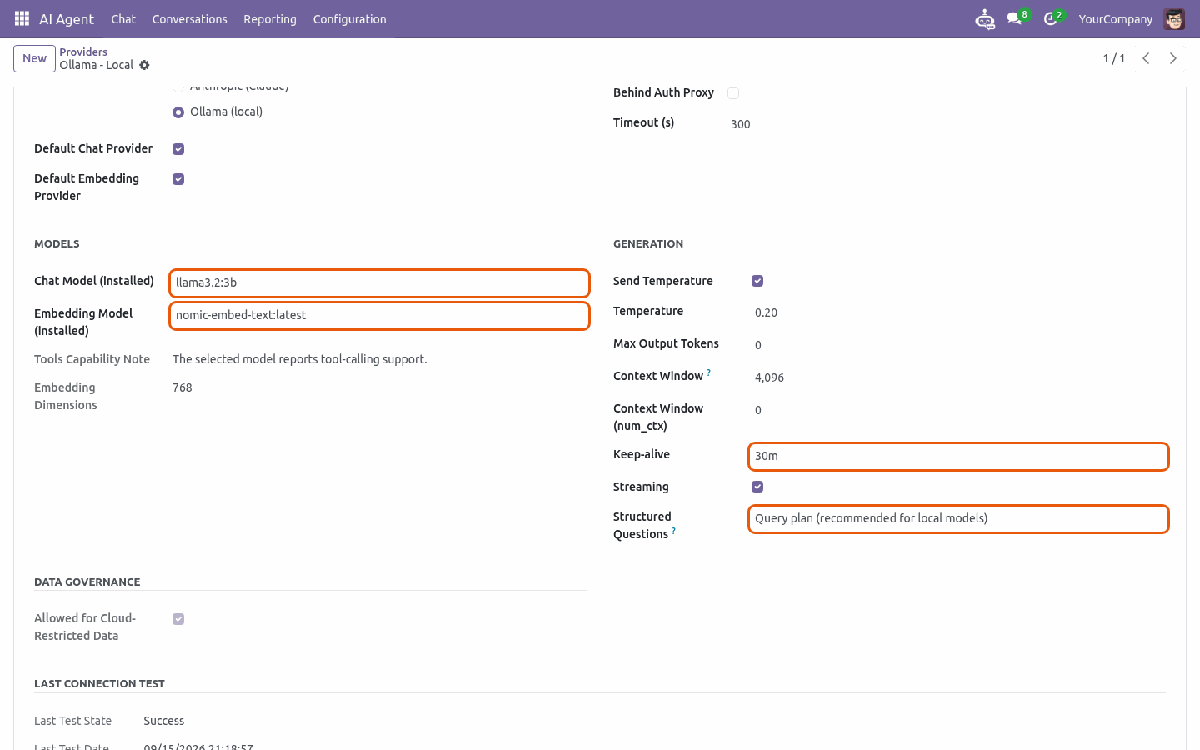Open the user avatar menu

click(x=1173, y=19)
